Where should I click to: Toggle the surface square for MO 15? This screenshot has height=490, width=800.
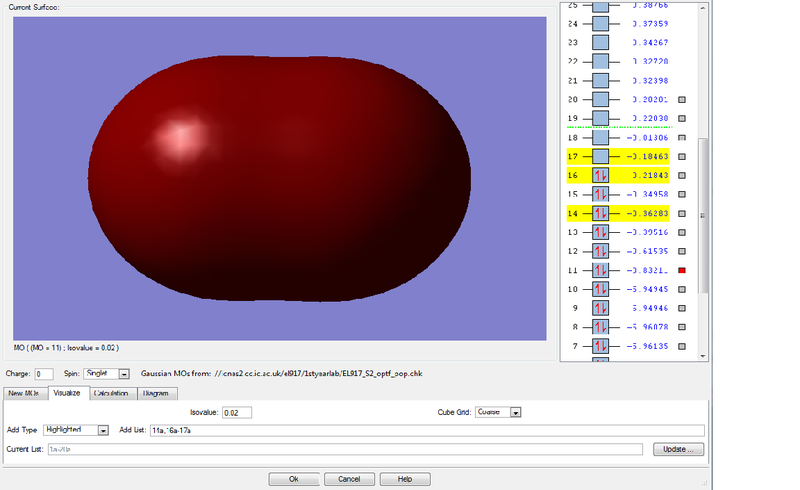coord(682,194)
